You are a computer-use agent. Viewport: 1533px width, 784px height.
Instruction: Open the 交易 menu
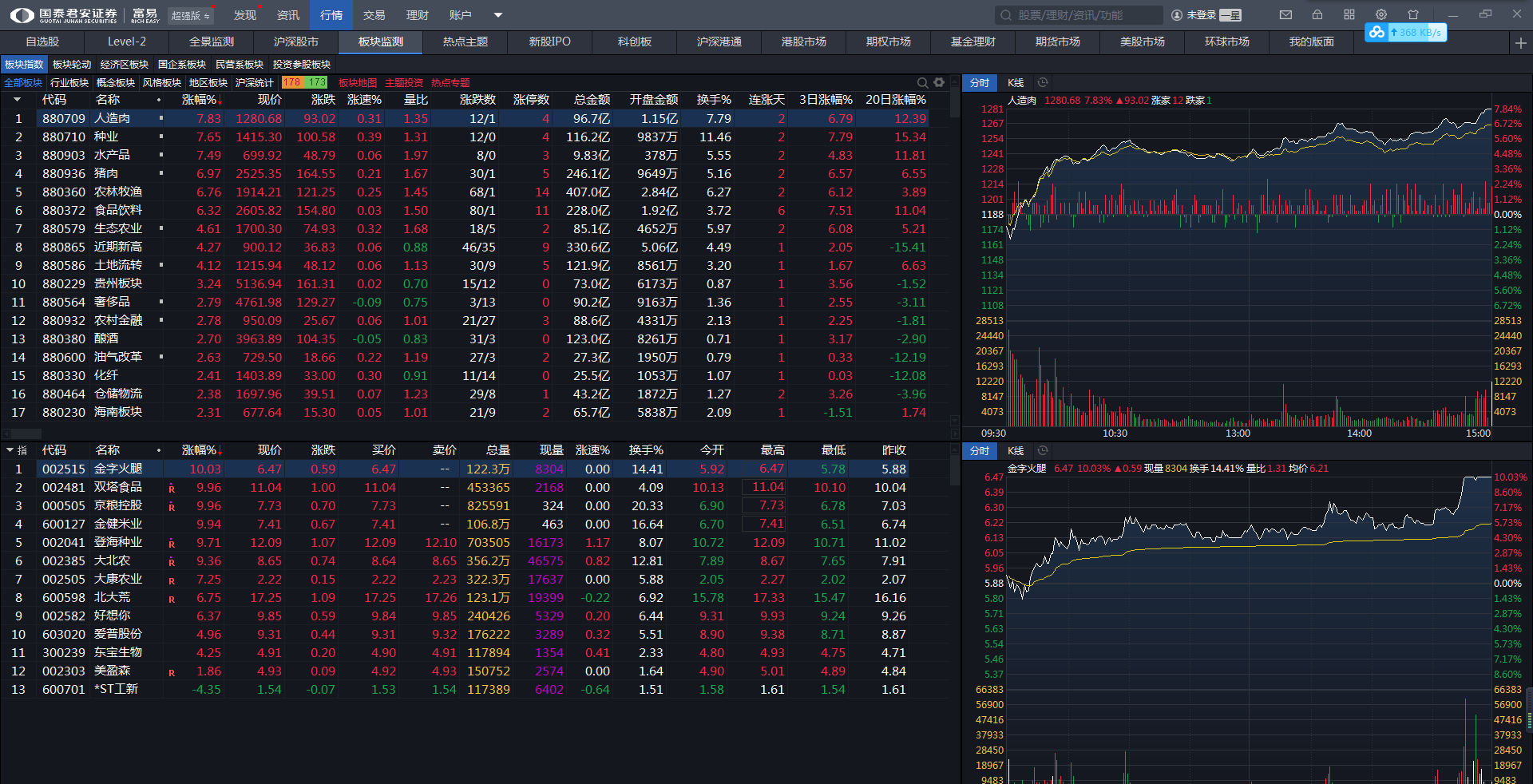tap(374, 15)
